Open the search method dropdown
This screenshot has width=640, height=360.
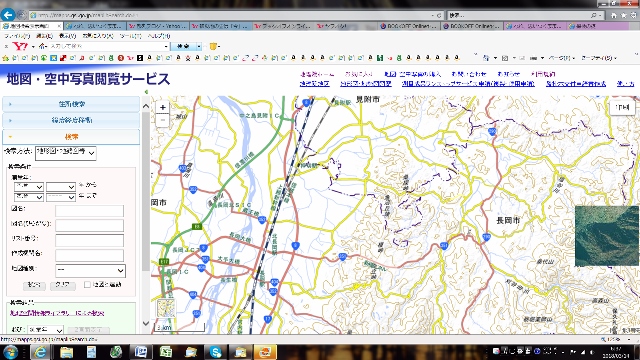66,153
